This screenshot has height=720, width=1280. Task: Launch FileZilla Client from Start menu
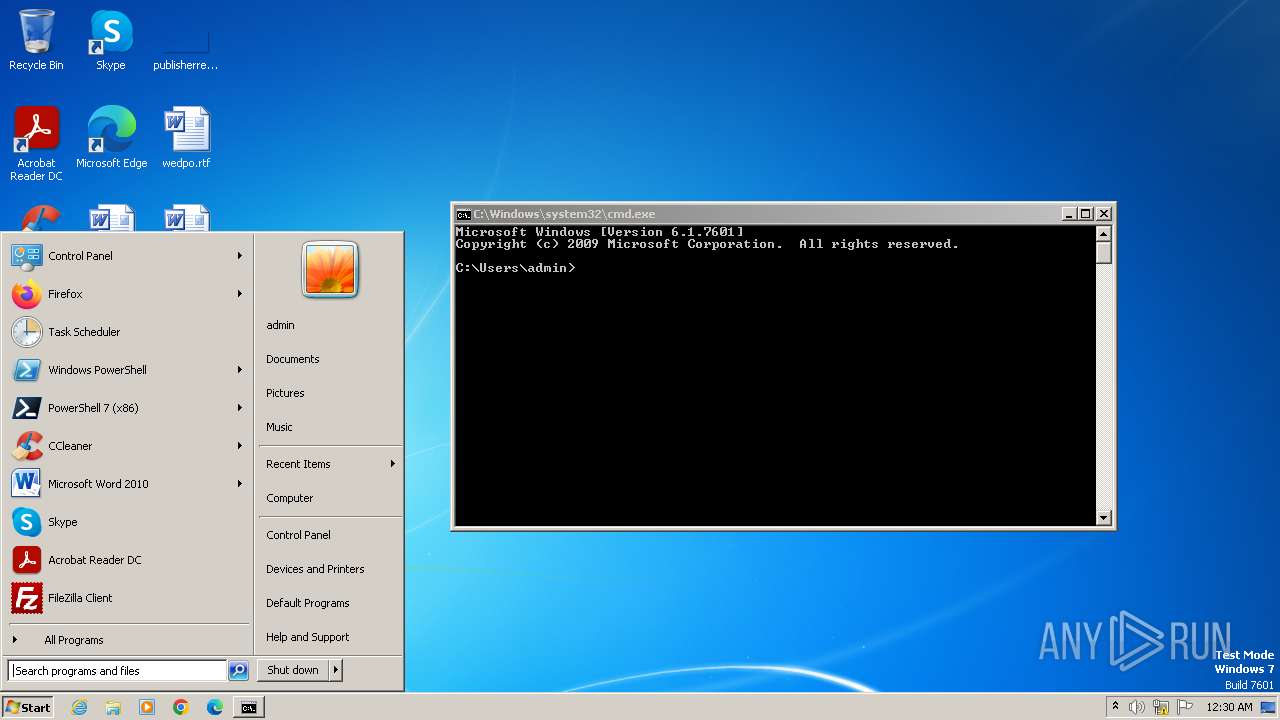[128, 598]
